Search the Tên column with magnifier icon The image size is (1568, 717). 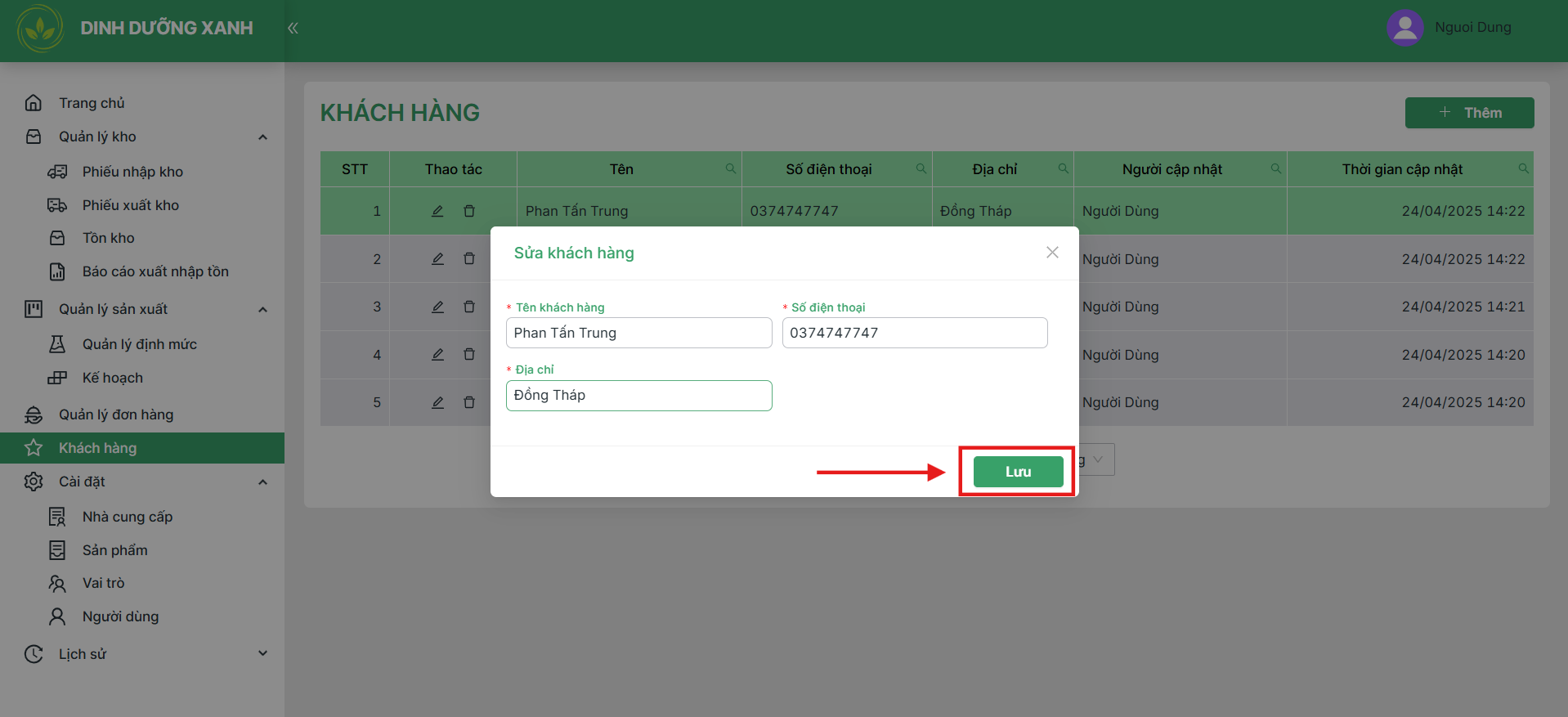coord(731,168)
